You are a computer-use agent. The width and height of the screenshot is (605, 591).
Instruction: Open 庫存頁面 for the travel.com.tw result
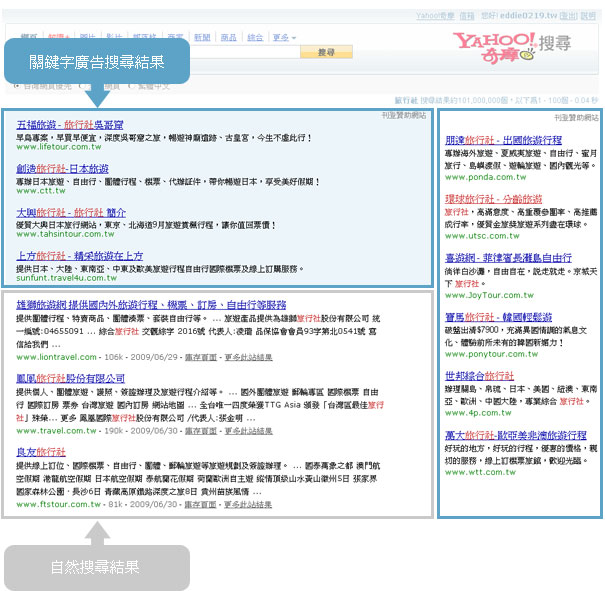click(201, 431)
